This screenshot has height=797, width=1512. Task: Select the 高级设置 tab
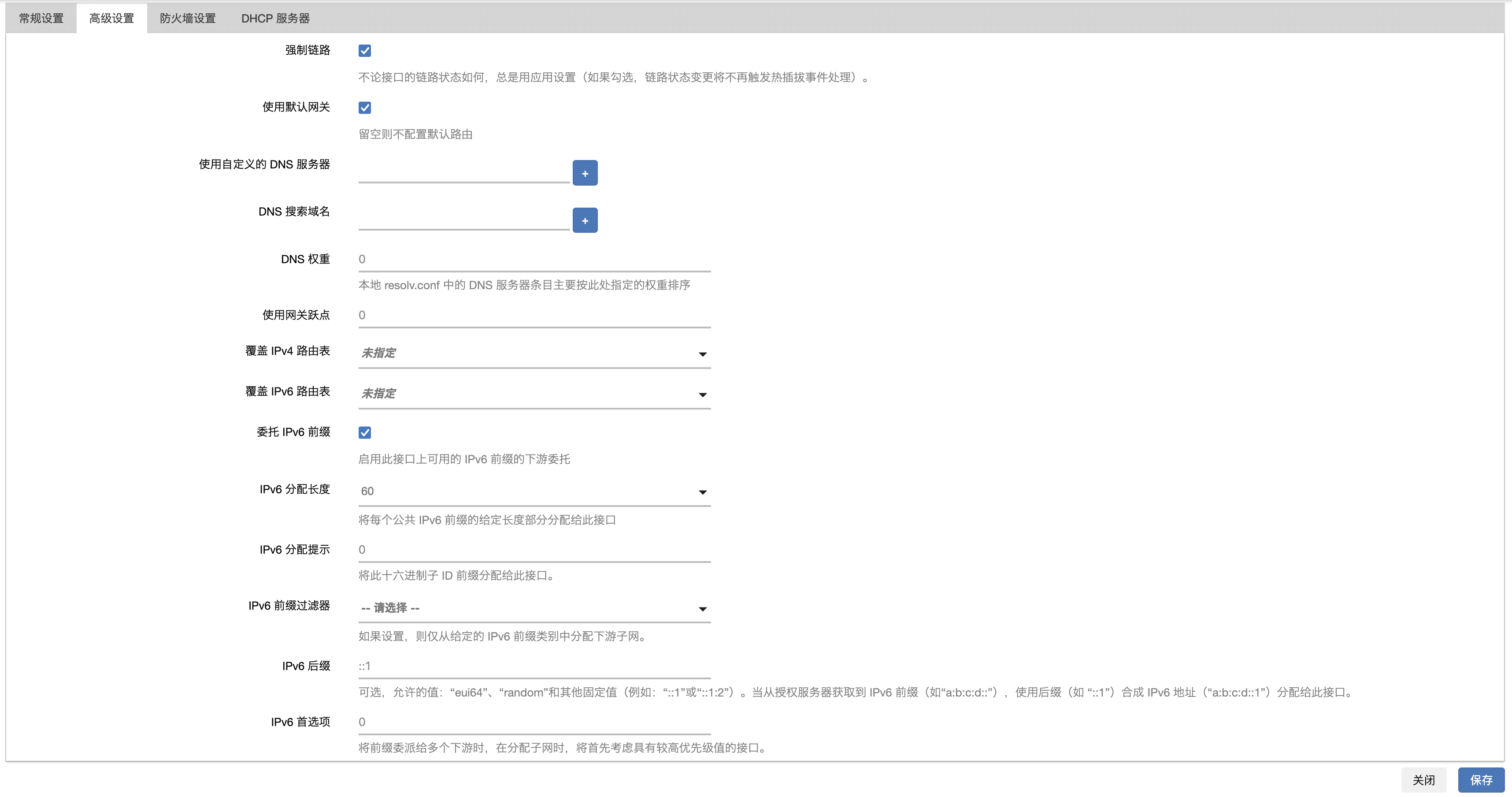tap(111, 18)
